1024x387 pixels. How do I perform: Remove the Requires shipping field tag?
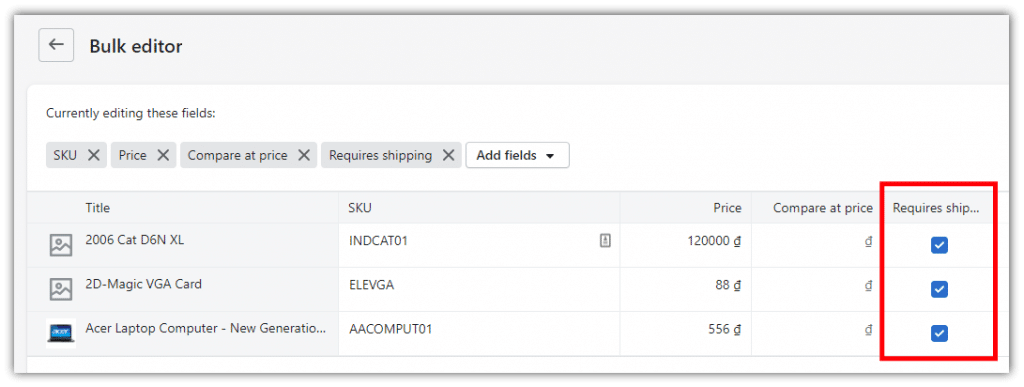[x=448, y=155]
